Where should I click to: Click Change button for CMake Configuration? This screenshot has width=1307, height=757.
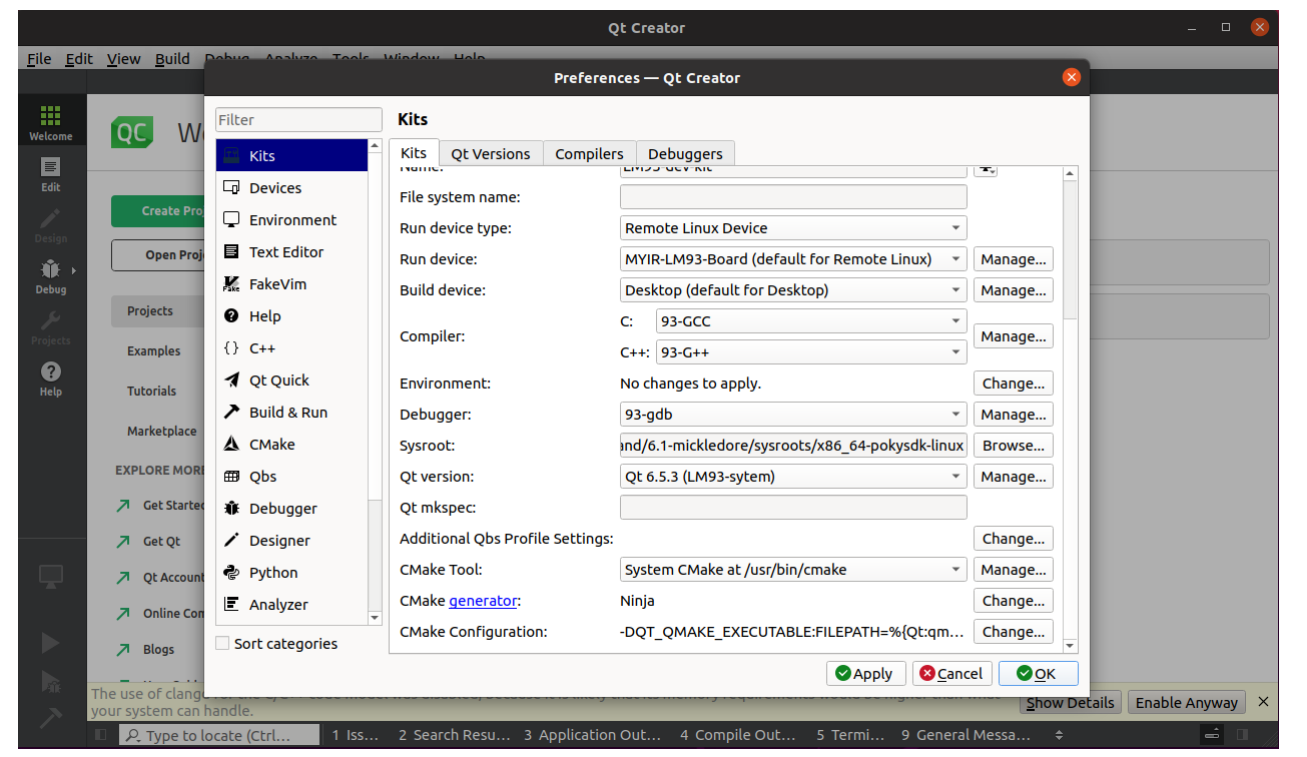click(x=1013, y=631)
